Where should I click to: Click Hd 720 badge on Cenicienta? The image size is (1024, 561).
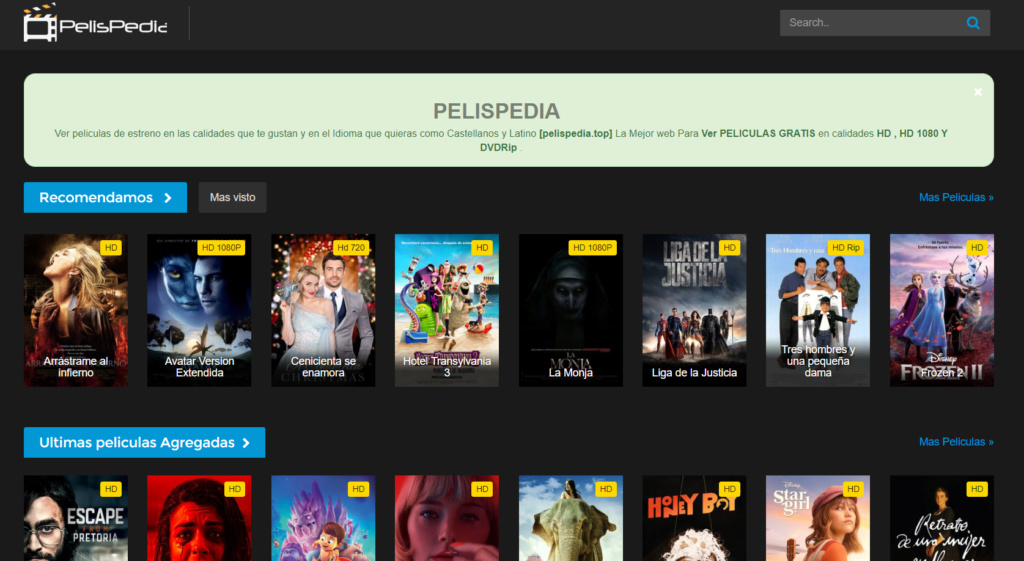[351, 248]
